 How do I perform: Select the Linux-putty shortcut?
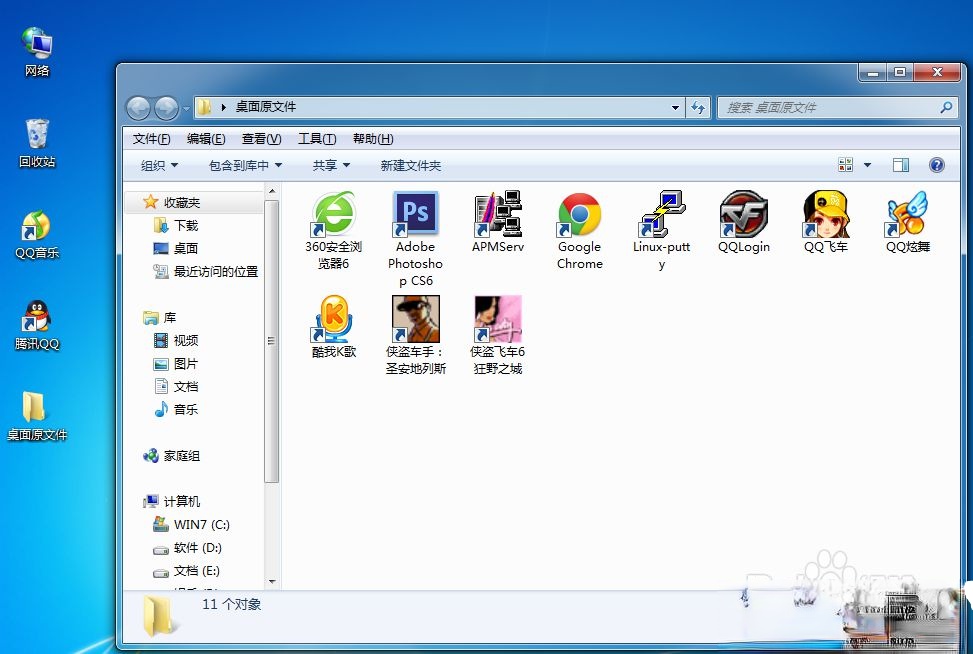(661, 230)
